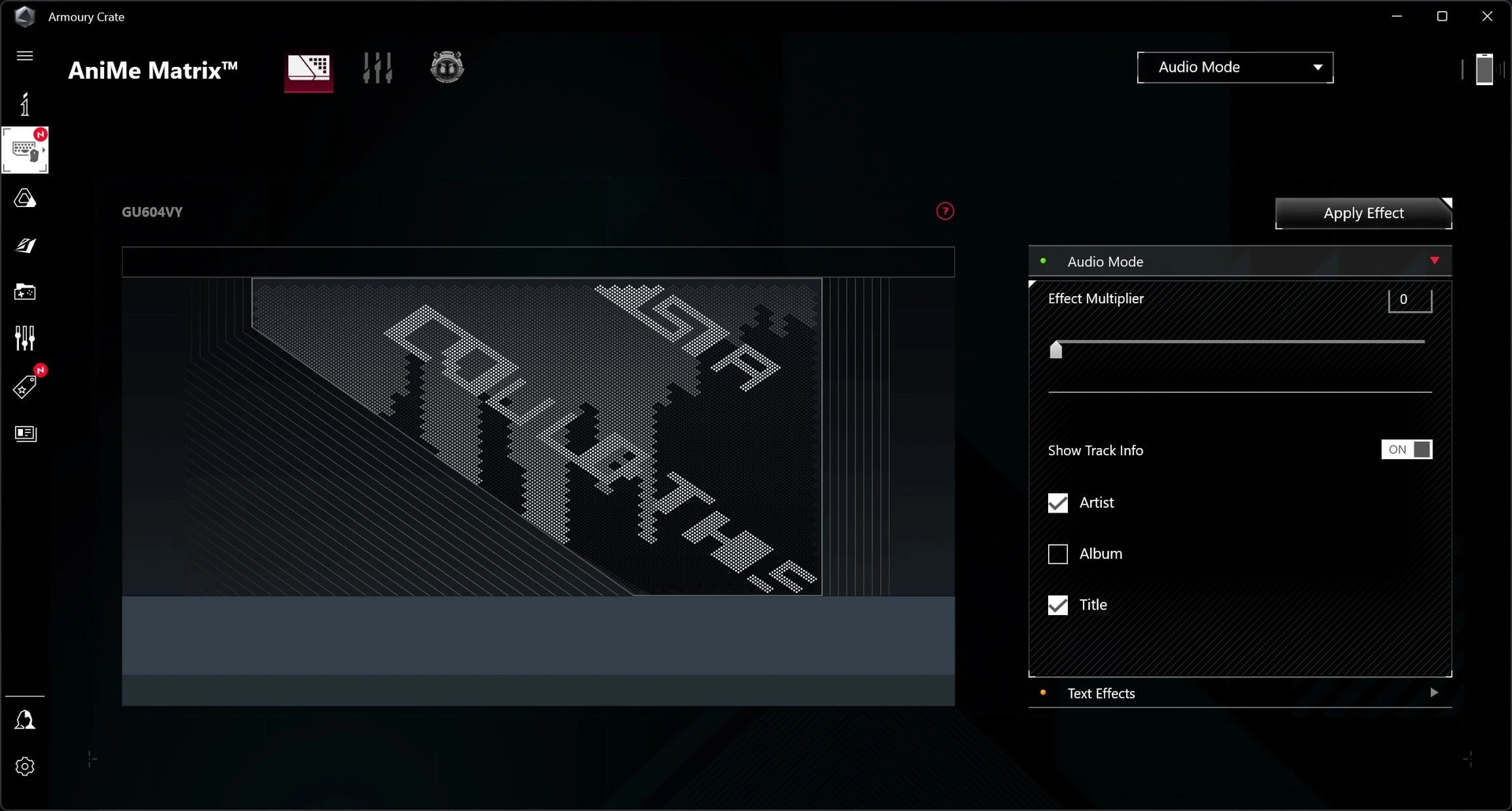Click the Apply Effect button

pyautogui.click(x=1363, y=213)
